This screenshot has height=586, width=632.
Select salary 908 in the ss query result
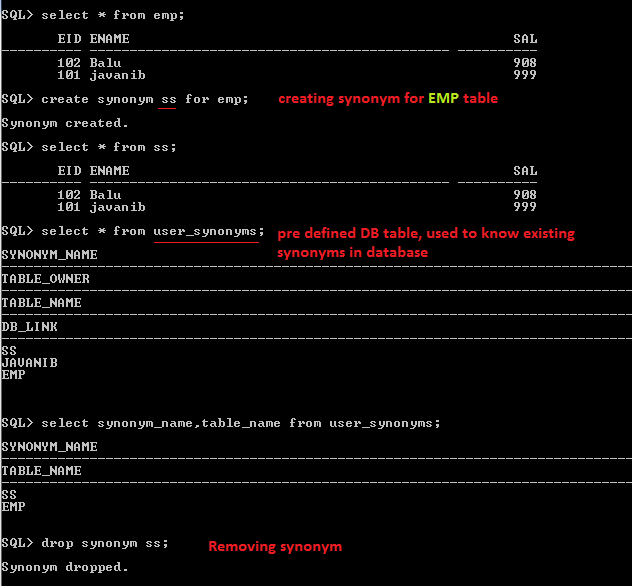click(x=525, y=195)
